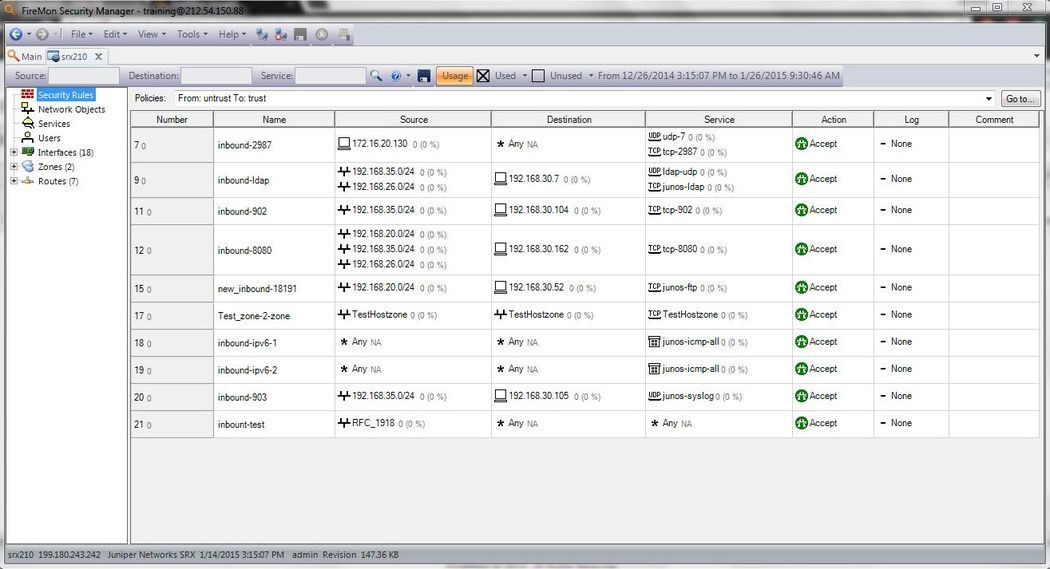Click the Forward navigation arrow icon
Screen dimensions: 1050x569
tap(42, 34)
